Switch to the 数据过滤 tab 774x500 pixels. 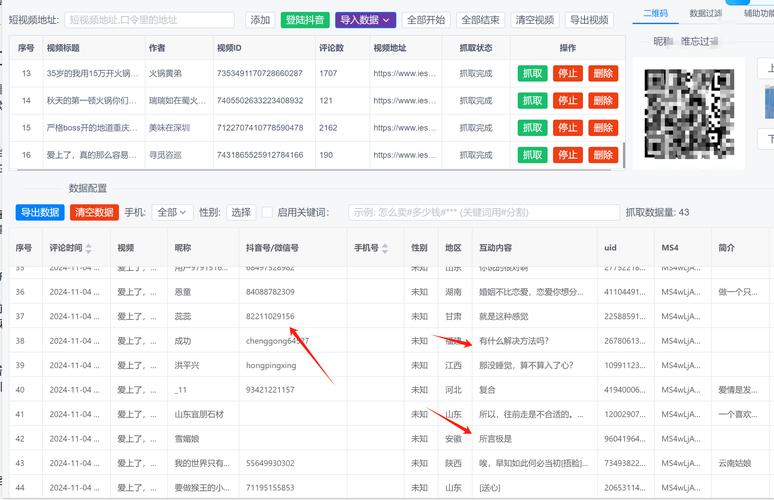(705, 13)
